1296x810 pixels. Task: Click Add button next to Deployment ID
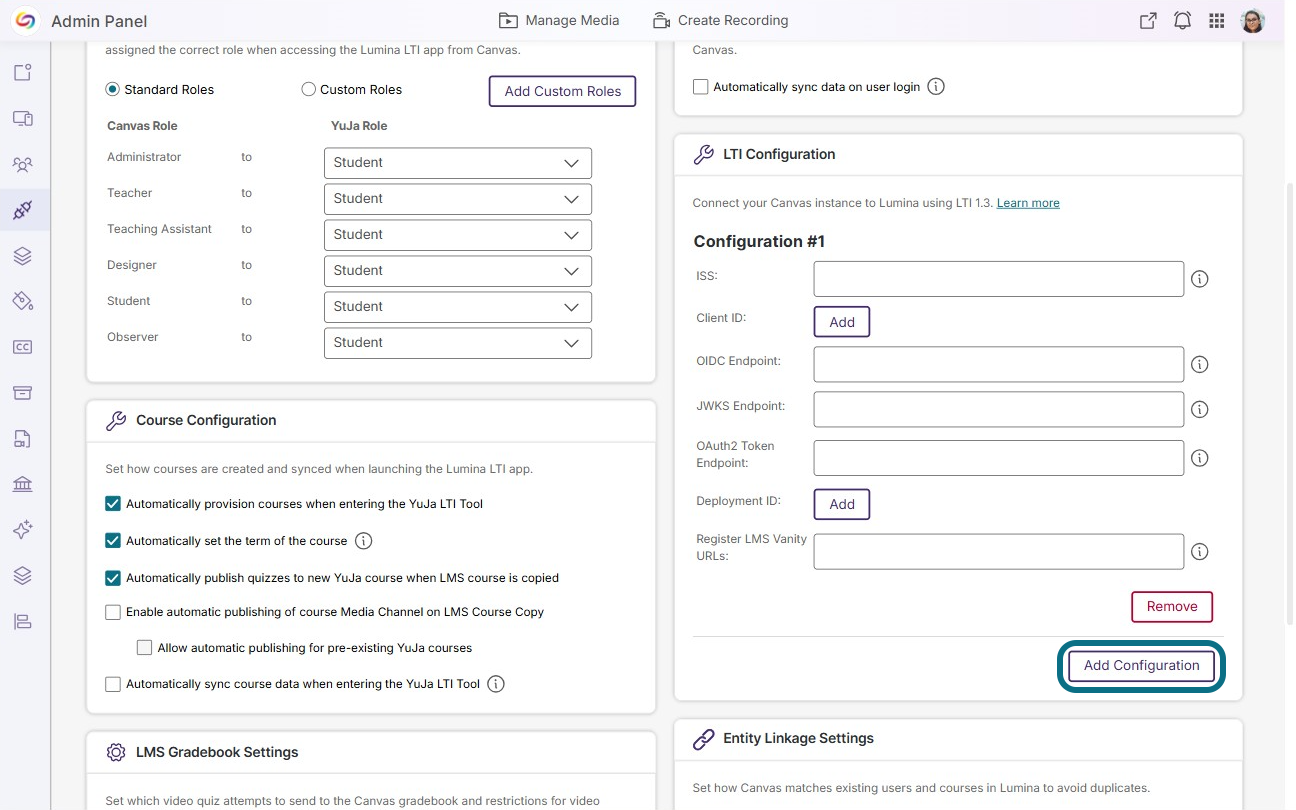tap(842, 504)
